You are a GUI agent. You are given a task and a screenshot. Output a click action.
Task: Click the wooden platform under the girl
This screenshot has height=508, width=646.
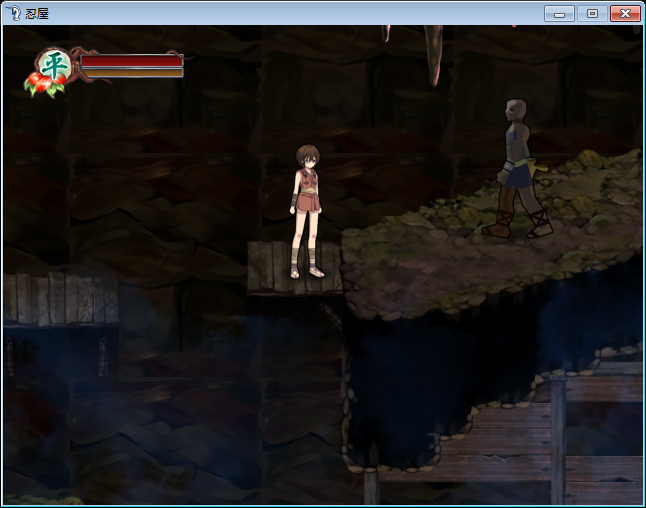tap(295, 268)
